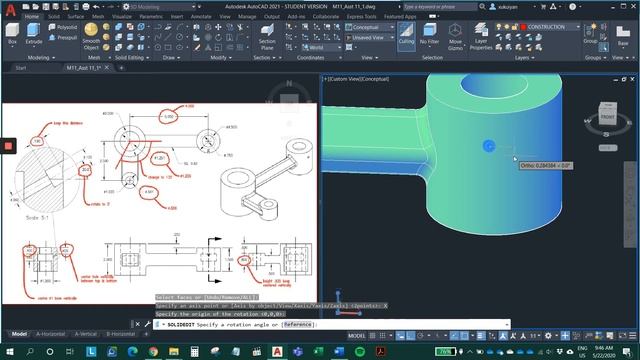Screen dimensions: 640x360
Task: Activate the Presspull tool
Action: pos(62,38)
